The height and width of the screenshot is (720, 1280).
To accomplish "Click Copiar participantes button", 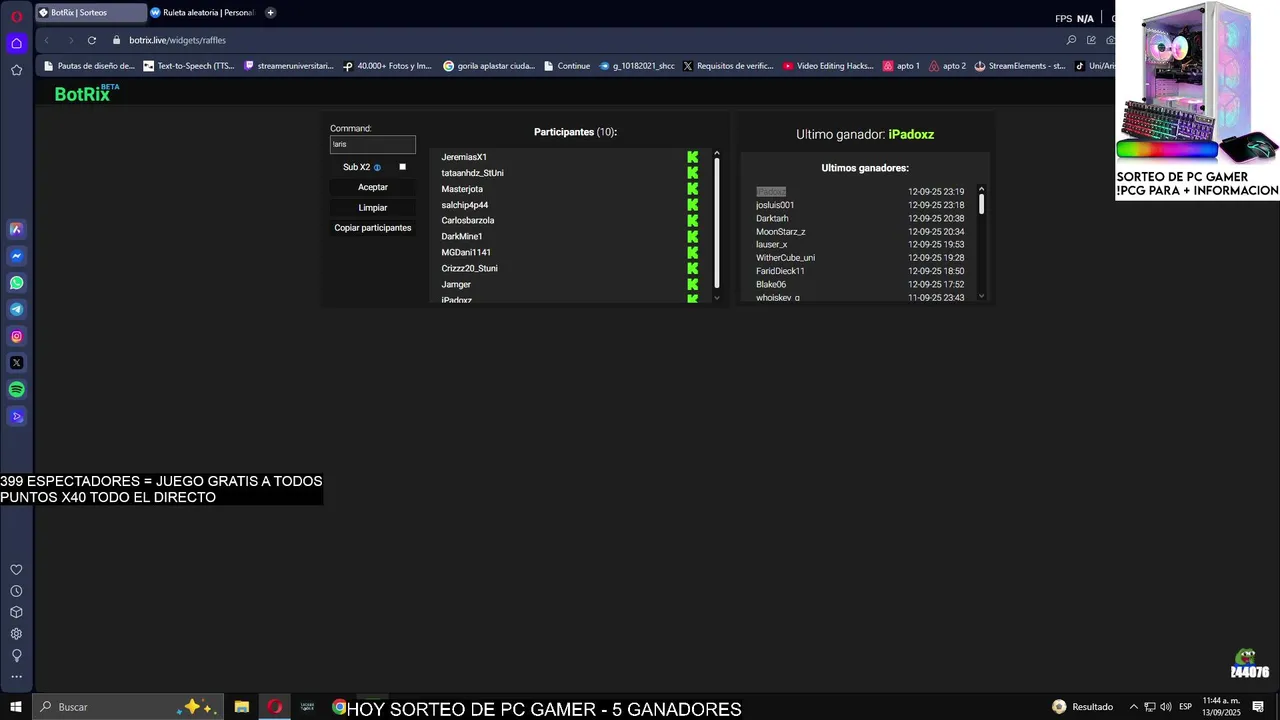I will click(x=372, y=228).
